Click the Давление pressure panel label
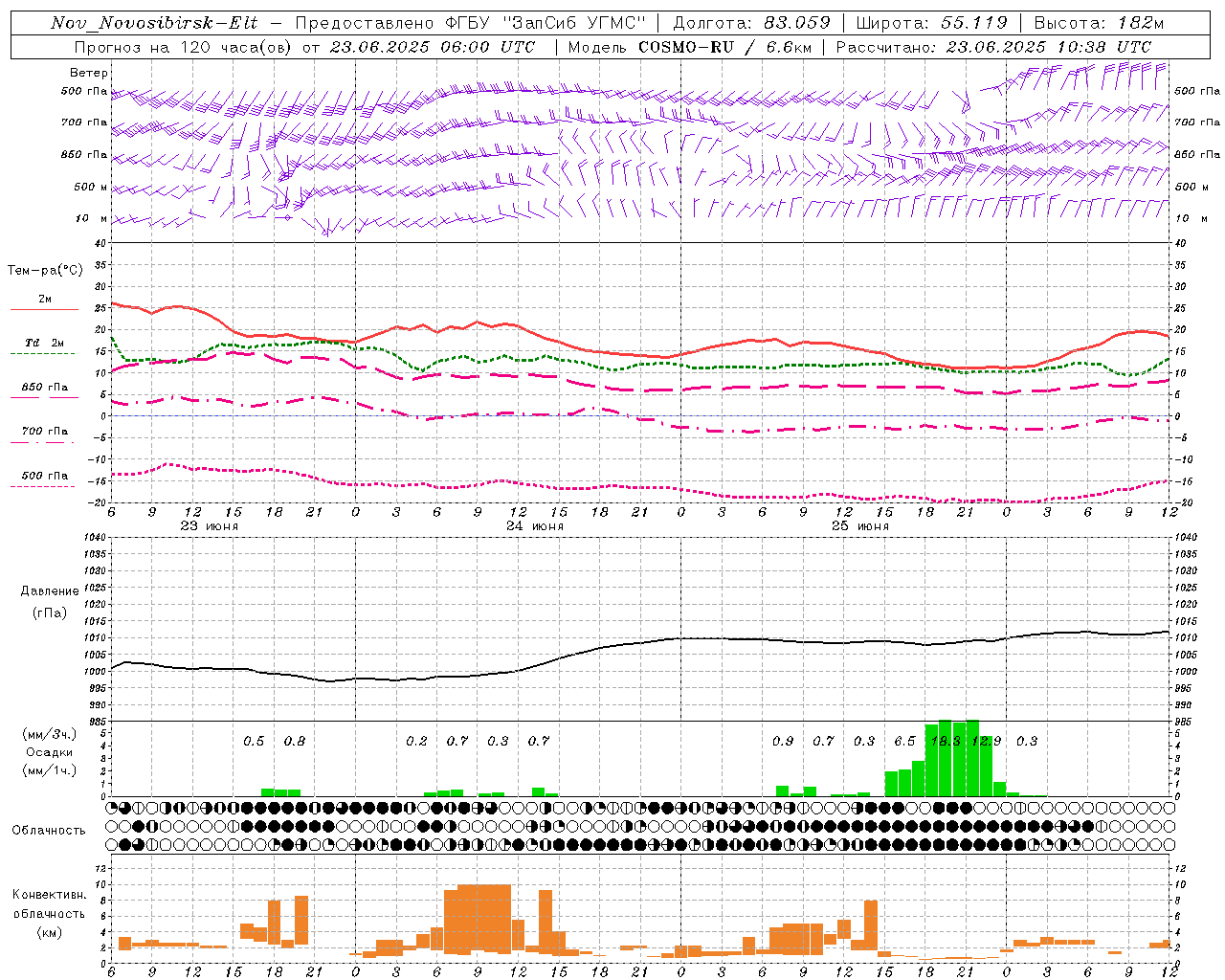 [x=50, y=591]
